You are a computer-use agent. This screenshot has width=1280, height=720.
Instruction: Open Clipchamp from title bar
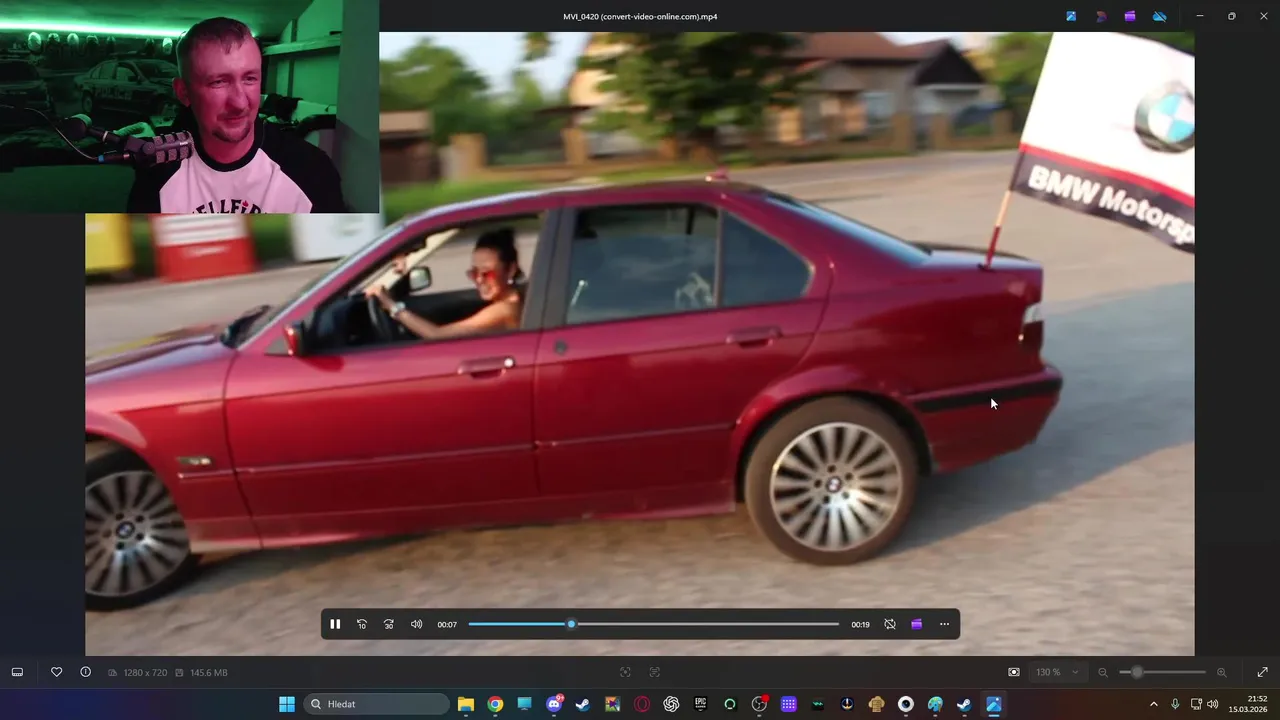[1130, 16]
